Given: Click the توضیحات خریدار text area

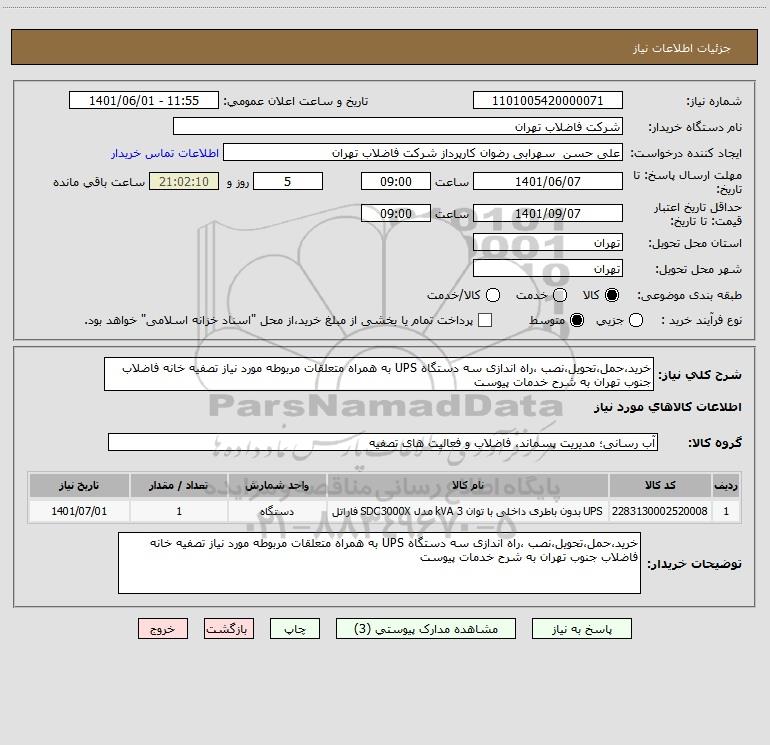Looking at the screenshot, I should click(x=379, y=563).
